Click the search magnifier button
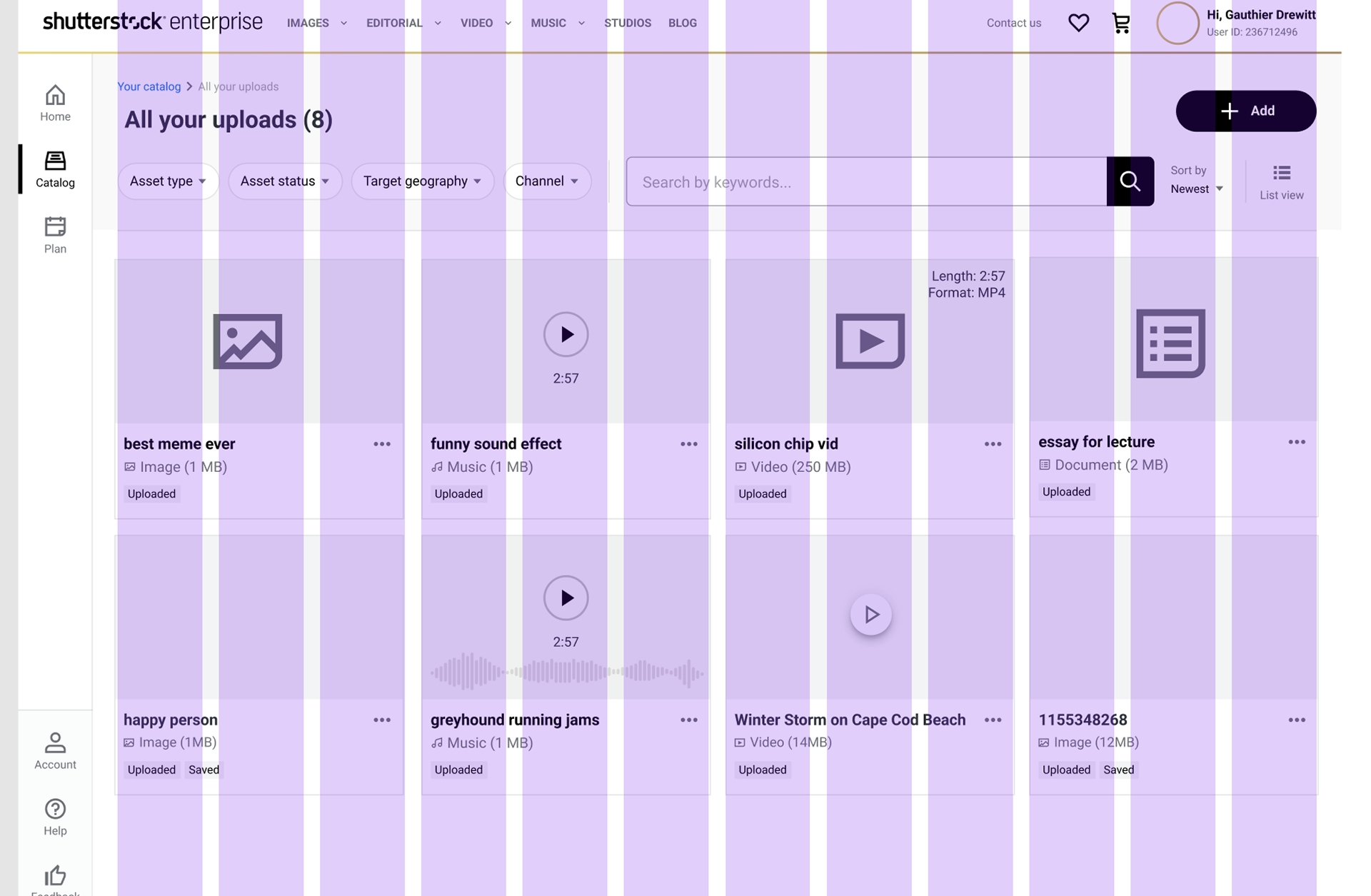The image size is (1371, 896). tap(1130, 181)
